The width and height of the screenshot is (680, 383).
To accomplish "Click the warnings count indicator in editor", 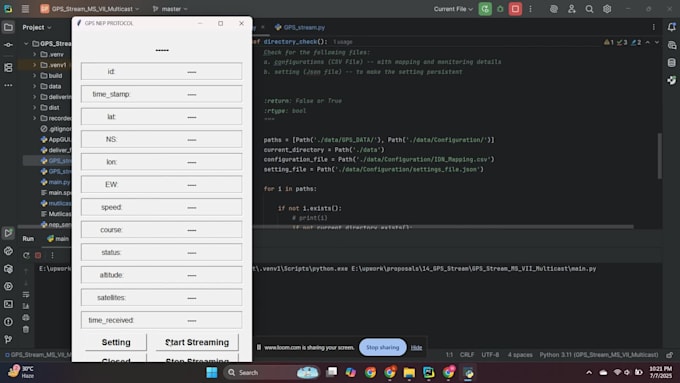I will tap(609, 42).
